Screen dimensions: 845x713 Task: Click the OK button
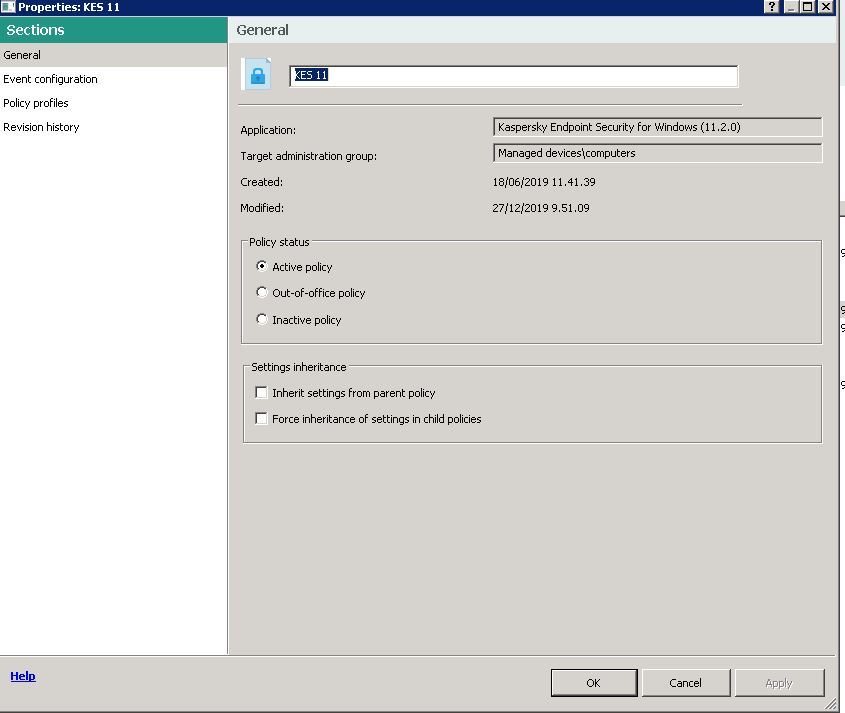(594, 683)
